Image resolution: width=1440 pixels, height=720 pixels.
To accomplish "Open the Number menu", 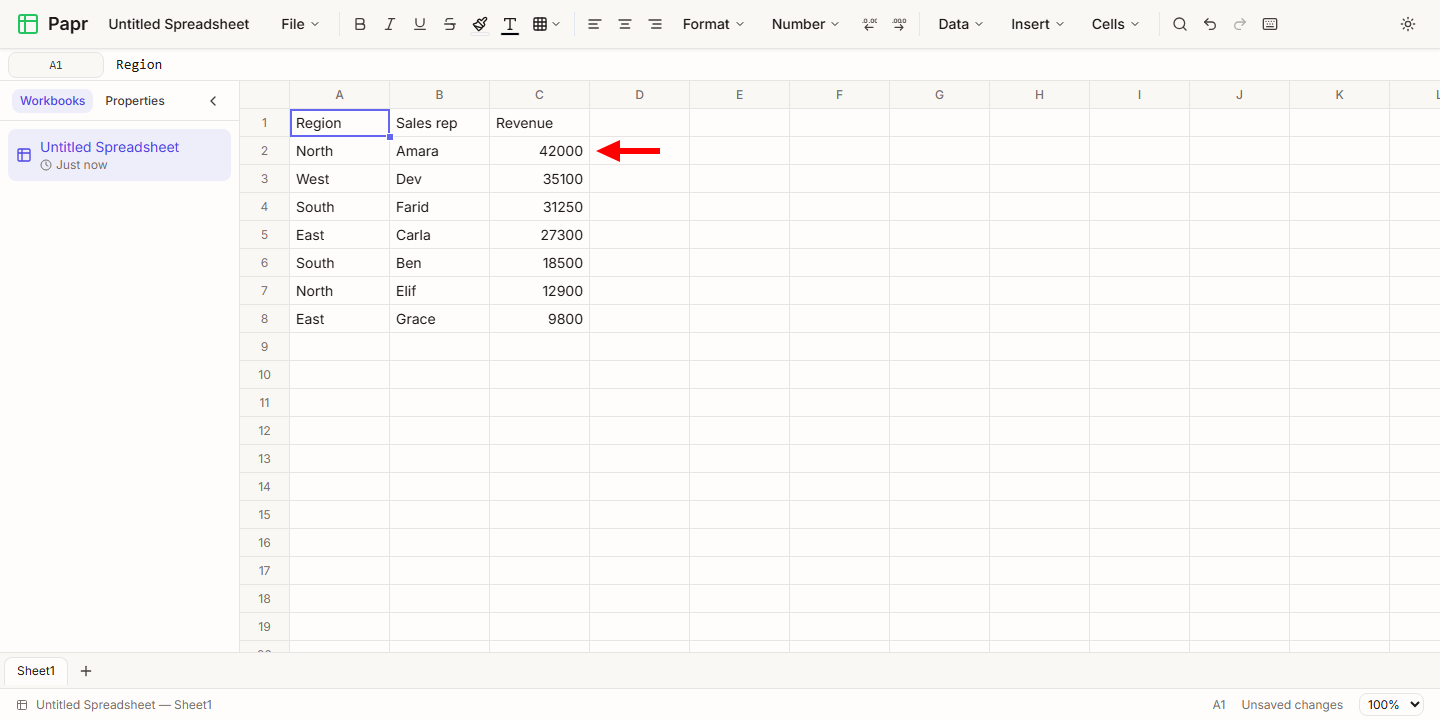I will [805, 24].
